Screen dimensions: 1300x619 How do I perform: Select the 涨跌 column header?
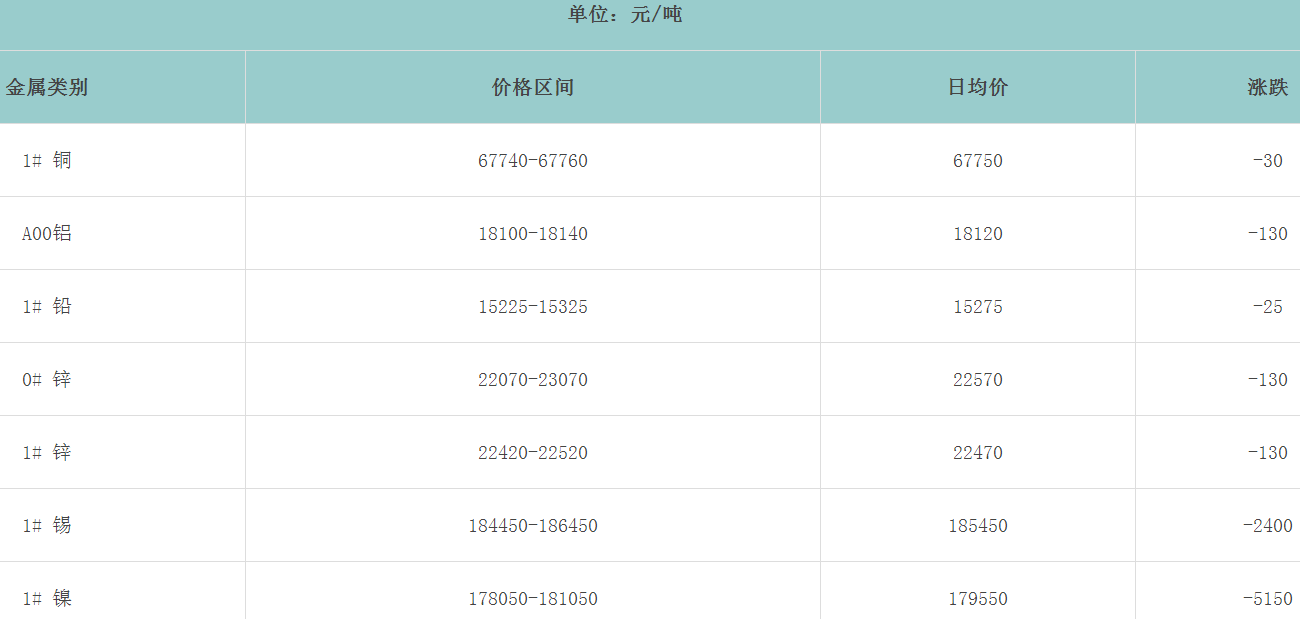(x=1267, y=87)
